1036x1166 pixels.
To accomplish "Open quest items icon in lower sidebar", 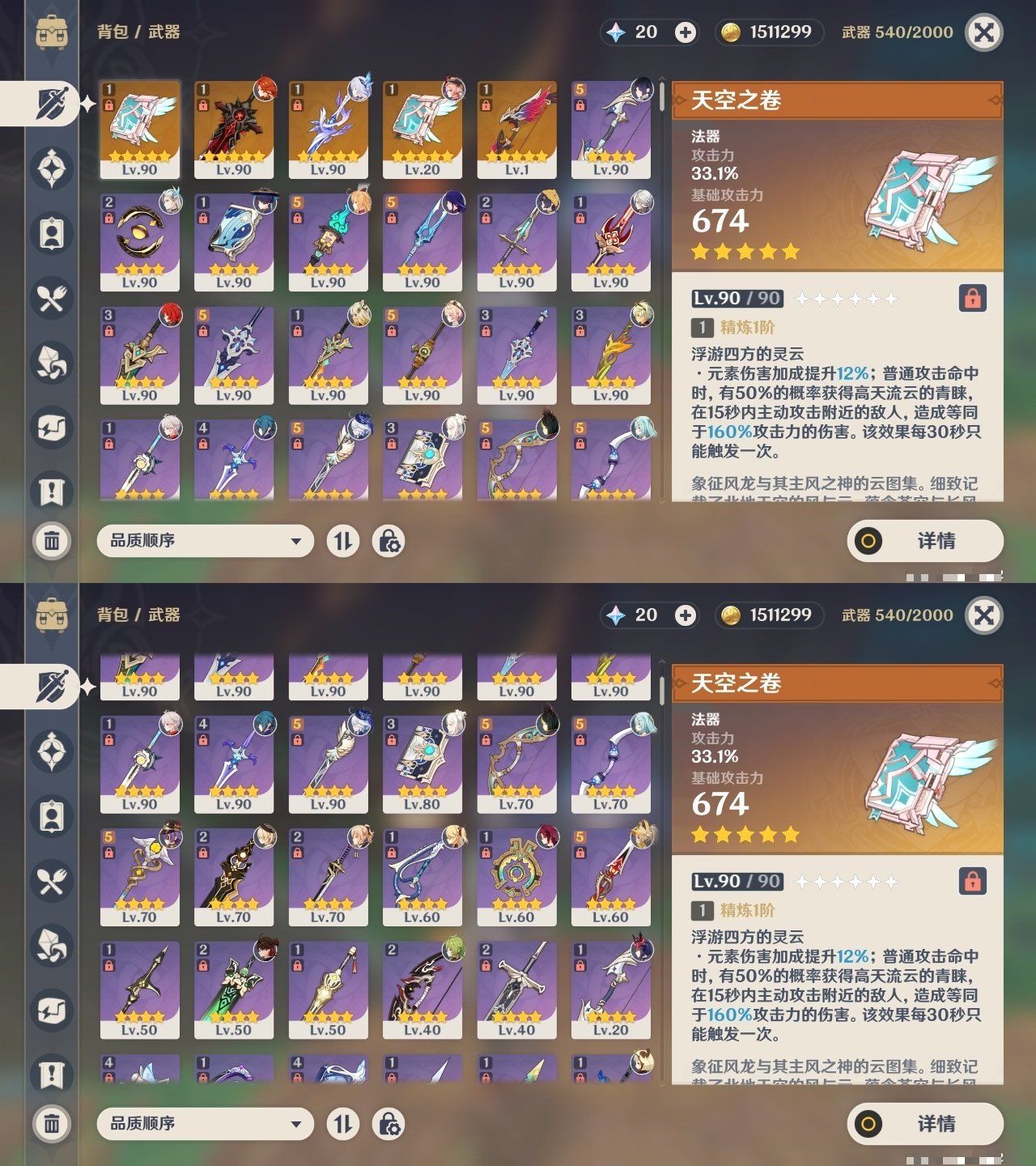I will tap(52, 1075).
